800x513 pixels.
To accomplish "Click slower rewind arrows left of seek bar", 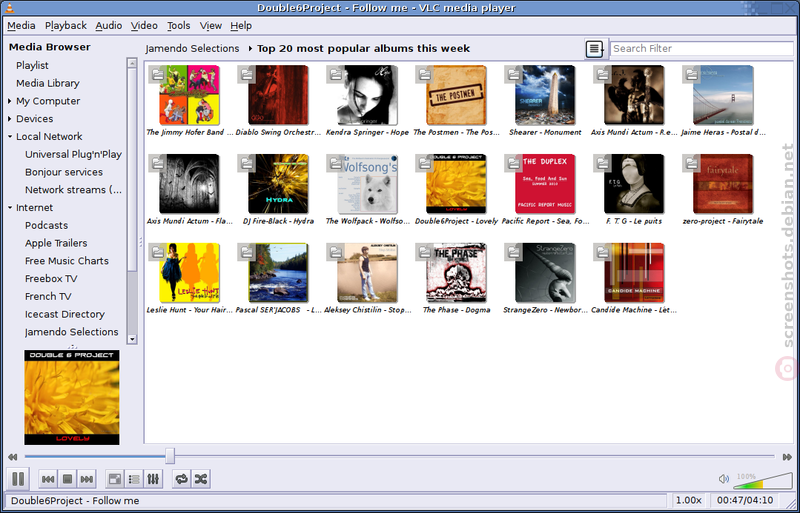I will [x=13, y=457].
